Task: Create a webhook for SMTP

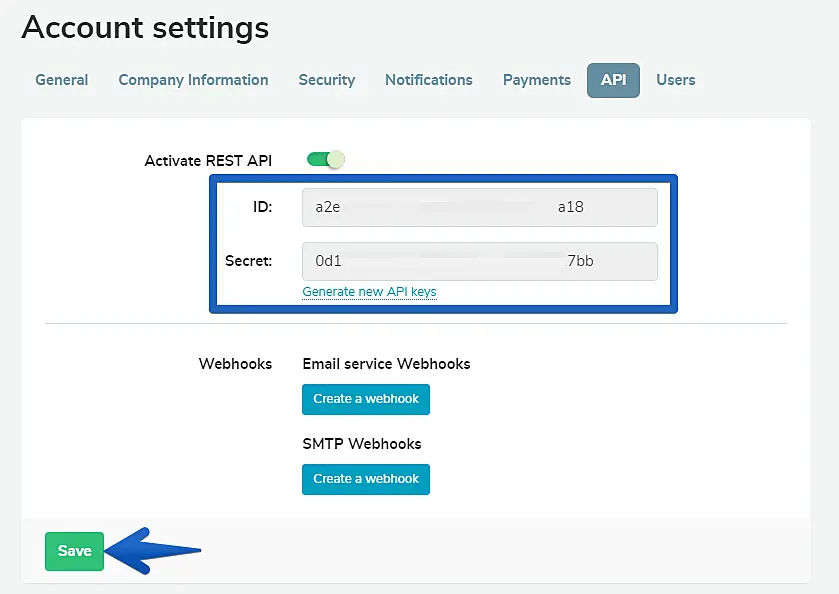Action: [366, 479]
